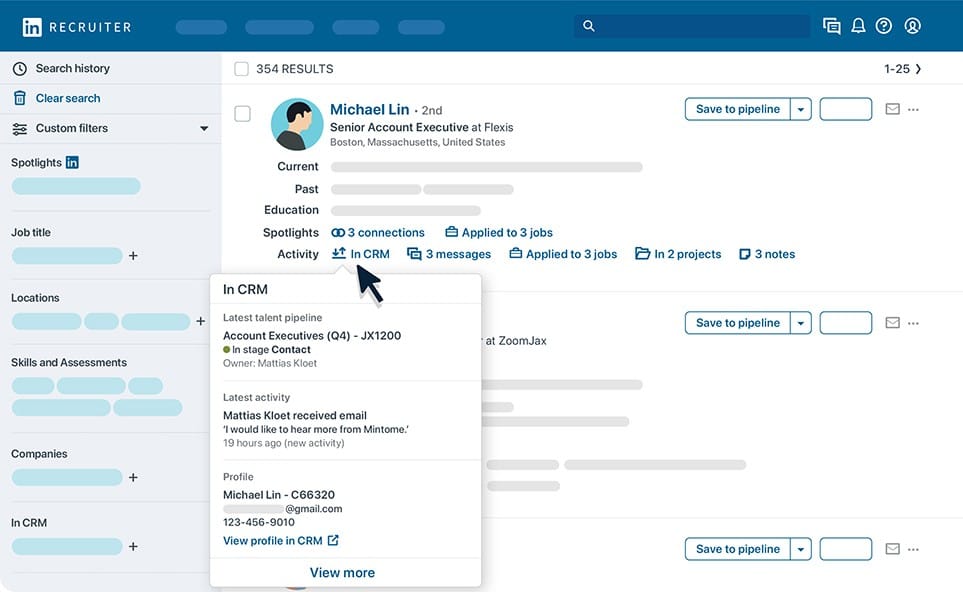
Task: Open Search history in sidebar
Action: (72, 68)
